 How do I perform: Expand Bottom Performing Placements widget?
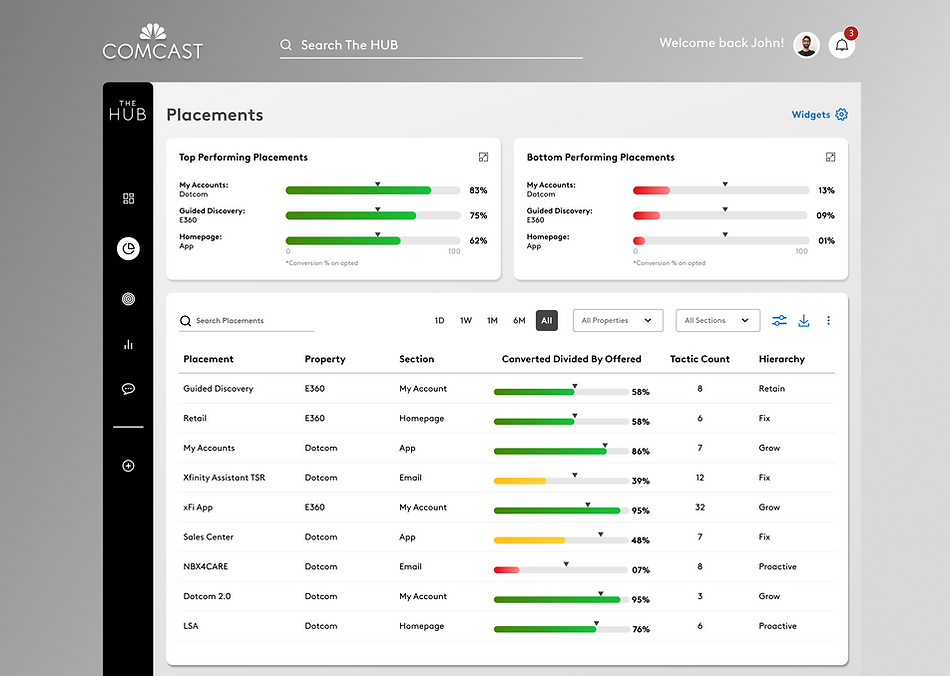pos(831,157)
